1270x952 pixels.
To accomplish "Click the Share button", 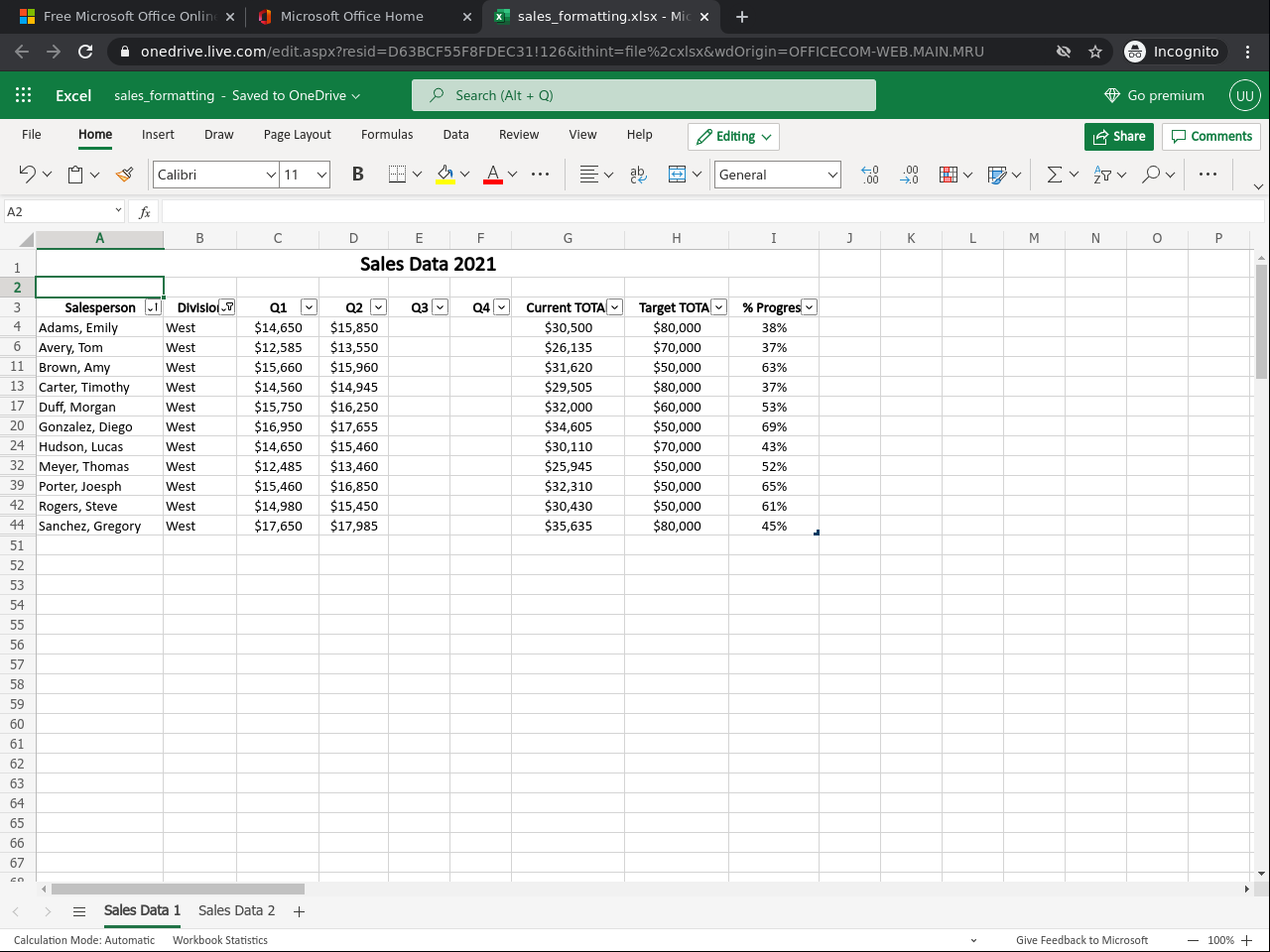I will point(1118,137).
